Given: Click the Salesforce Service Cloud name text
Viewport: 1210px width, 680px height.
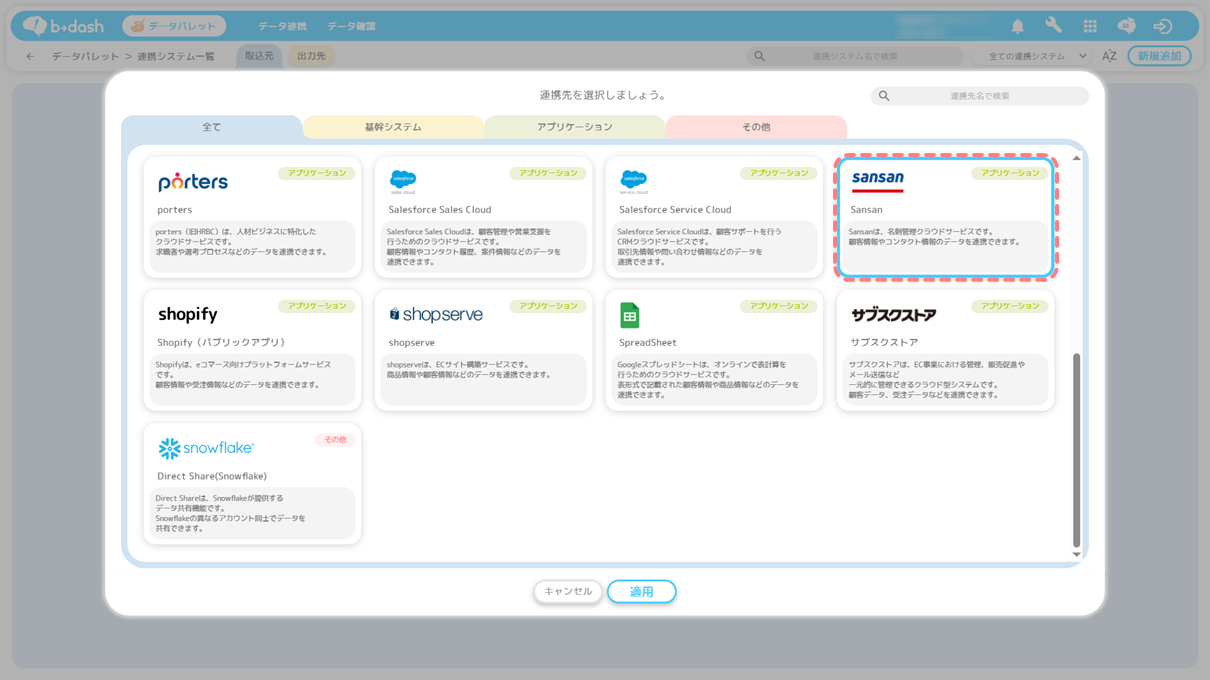Looking at the screenshot, I should point(675,210).
